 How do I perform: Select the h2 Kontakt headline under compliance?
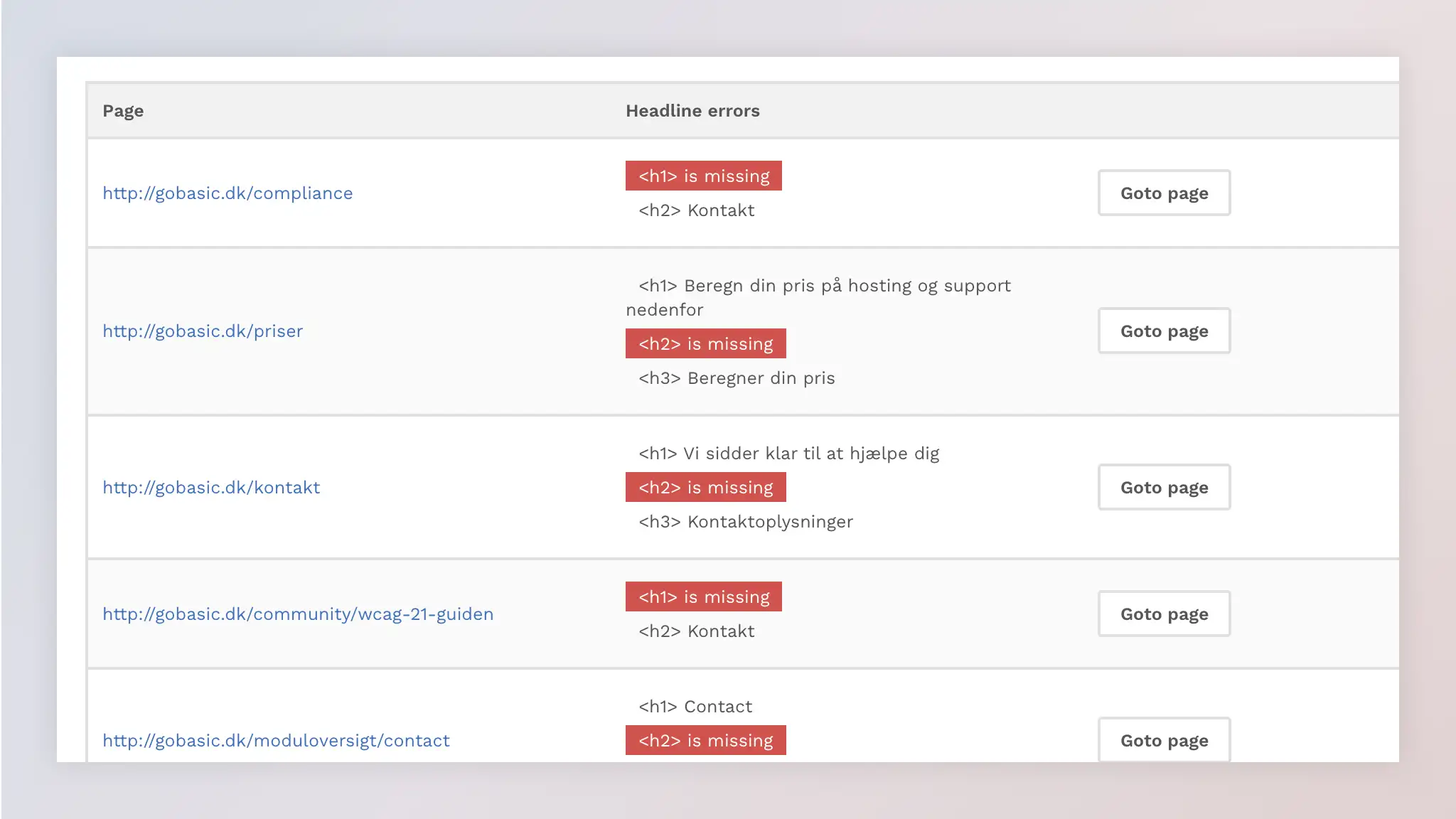tap(695, 210)
